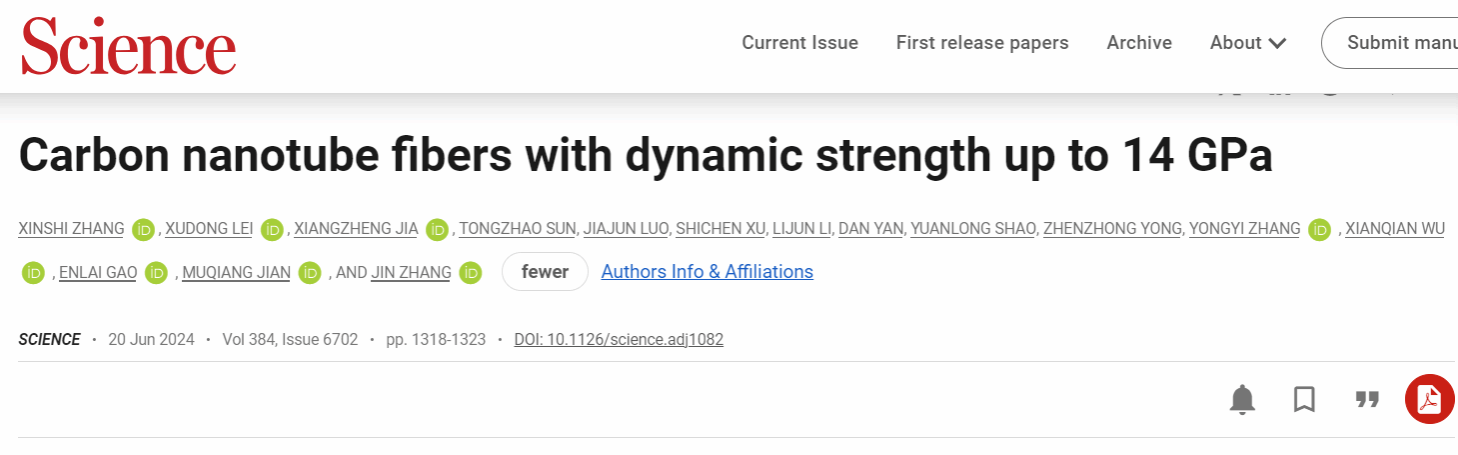This screenshot has width=1458, height=455.
Task: Open the Current Issue menu item
Action: [x=800, y=43]
